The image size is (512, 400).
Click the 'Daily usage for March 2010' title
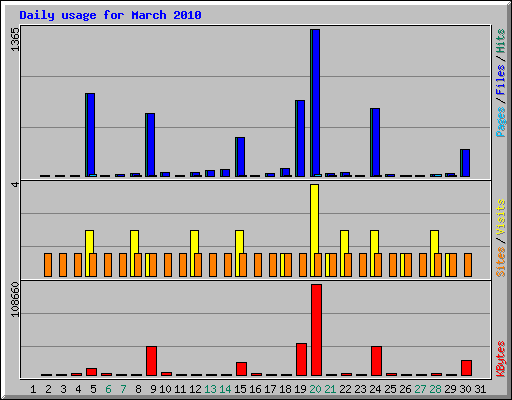click(x=110, y=15)
